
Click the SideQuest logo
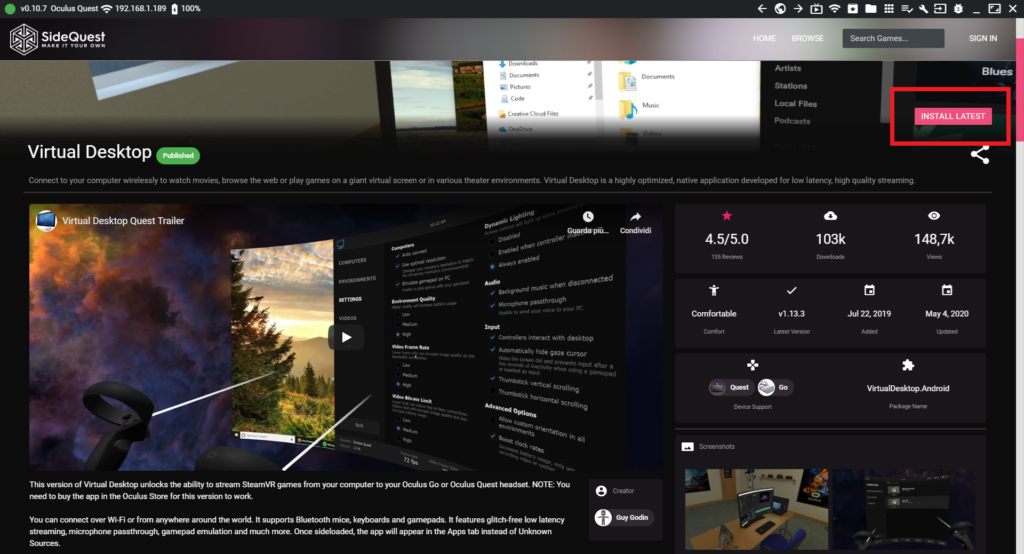(x=58, y=39)
